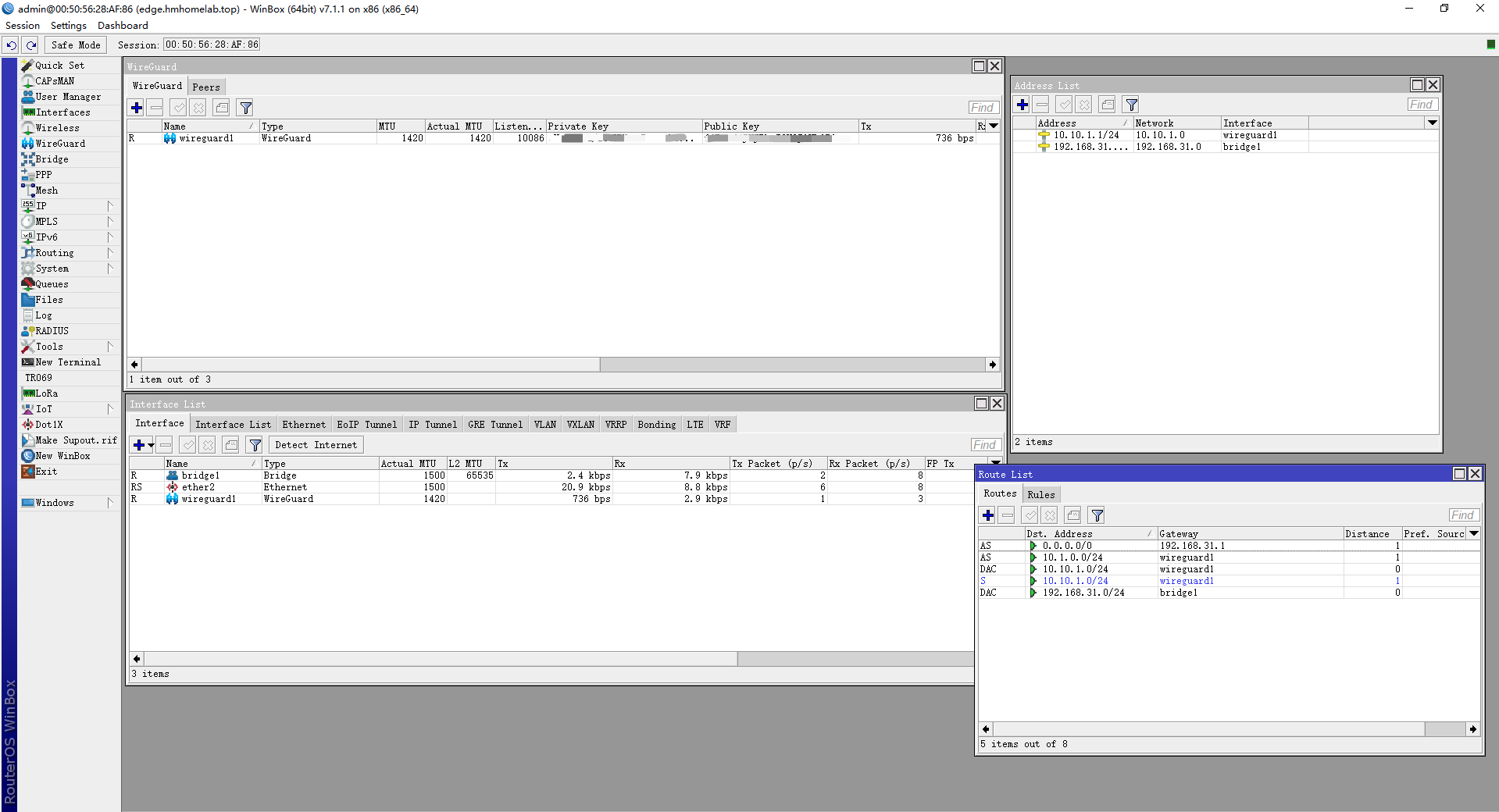
Task: Click filter icon in Route List window
Action: click(1097, 515)
